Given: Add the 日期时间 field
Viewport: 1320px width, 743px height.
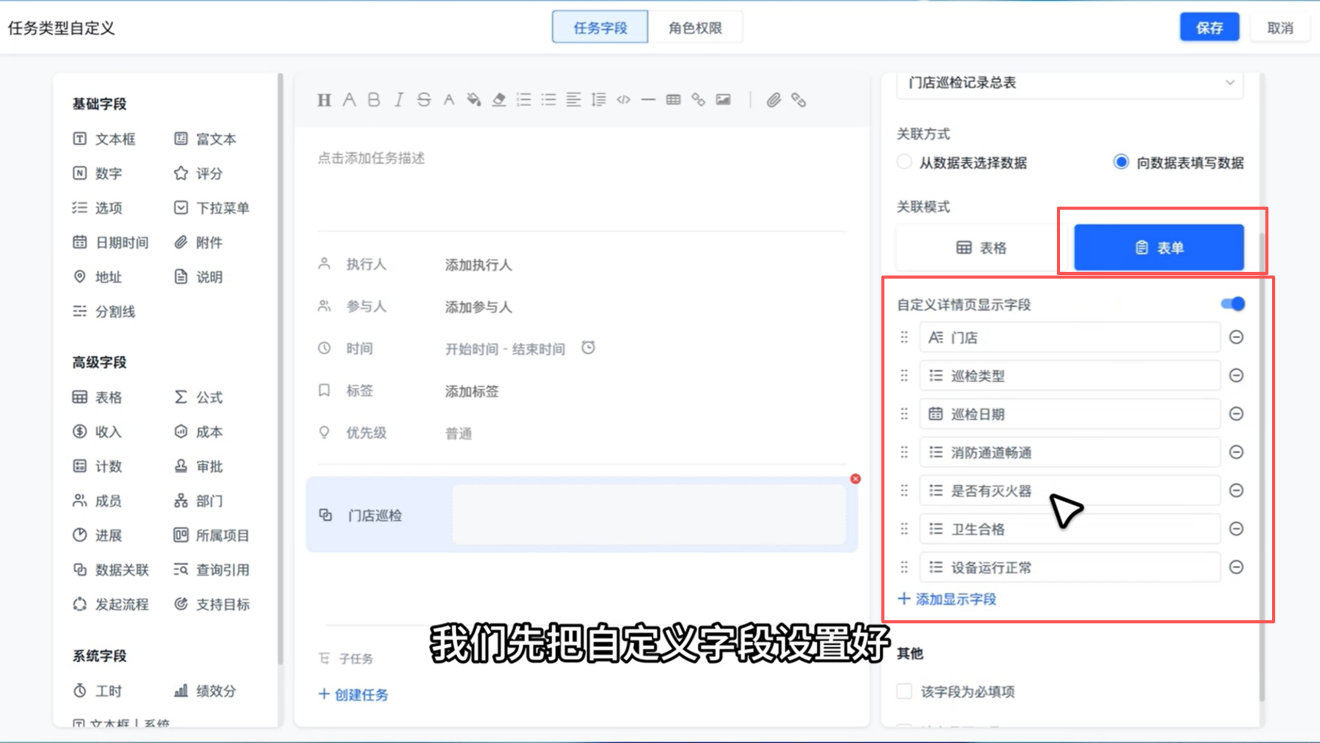Looking at the screenshot, I should (x=111, y=242).
